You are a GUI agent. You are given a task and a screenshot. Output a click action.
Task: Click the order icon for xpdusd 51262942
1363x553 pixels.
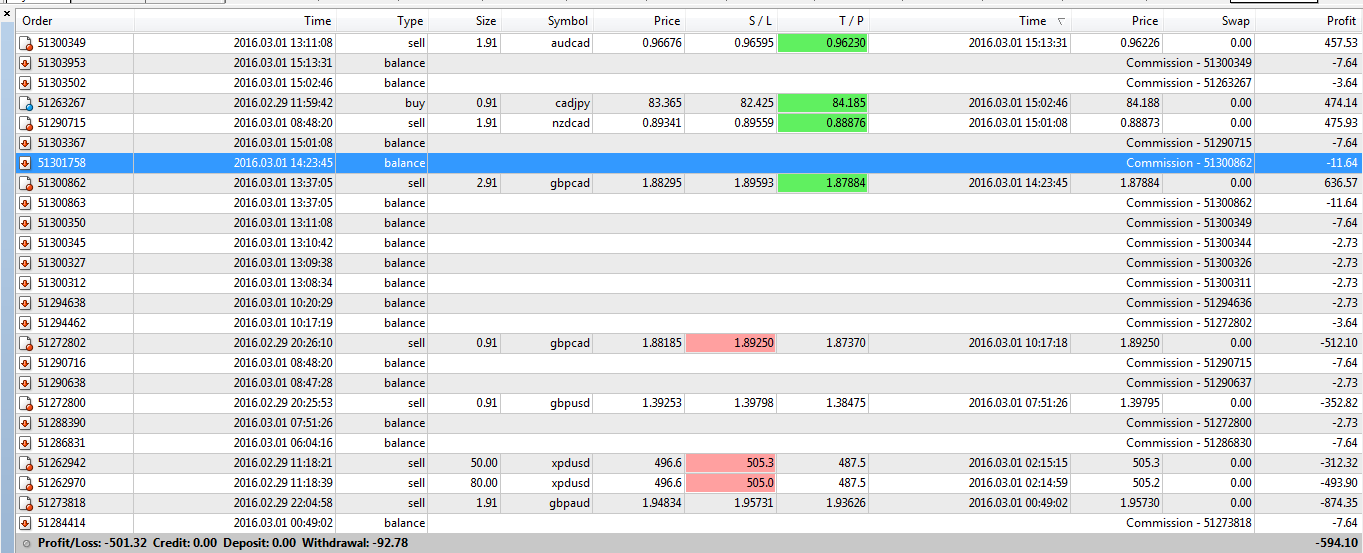pyautogui.click(x=25, y=463)
